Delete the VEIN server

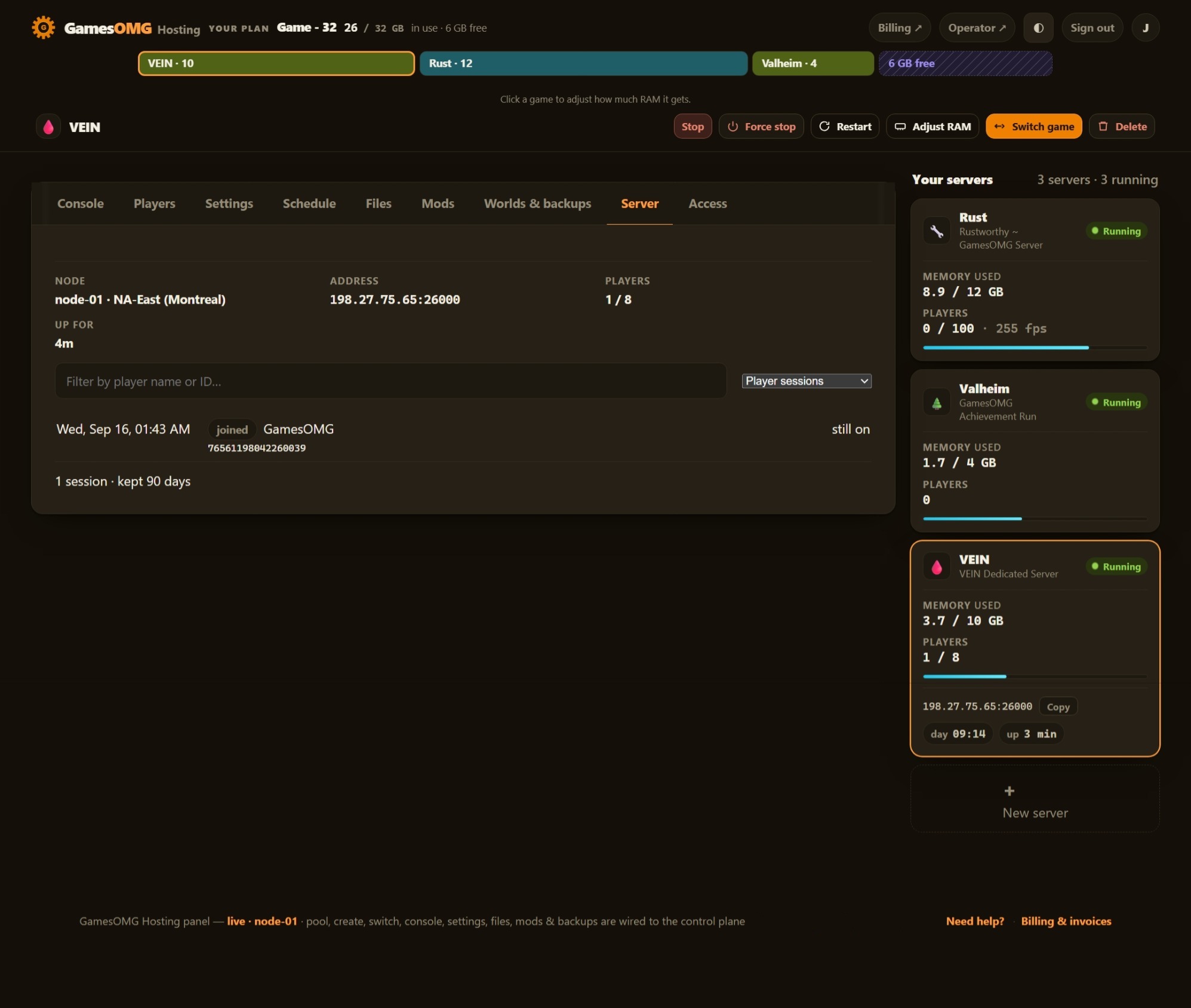click(x=1122, y=127)
